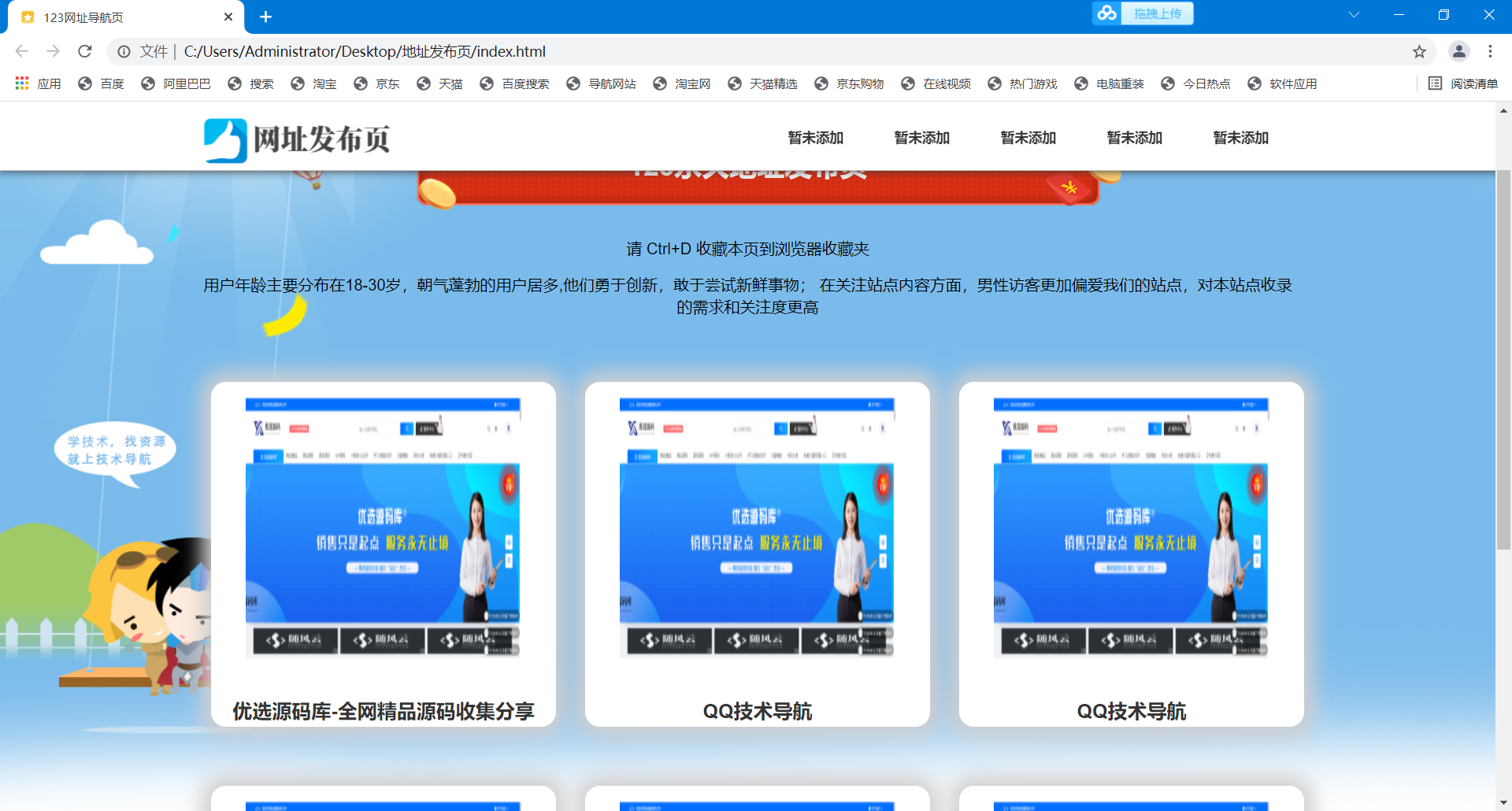Screen dimensions: 1512x811
Task: Open the 淘宝 bookmark
Action: tap(313, 83)
